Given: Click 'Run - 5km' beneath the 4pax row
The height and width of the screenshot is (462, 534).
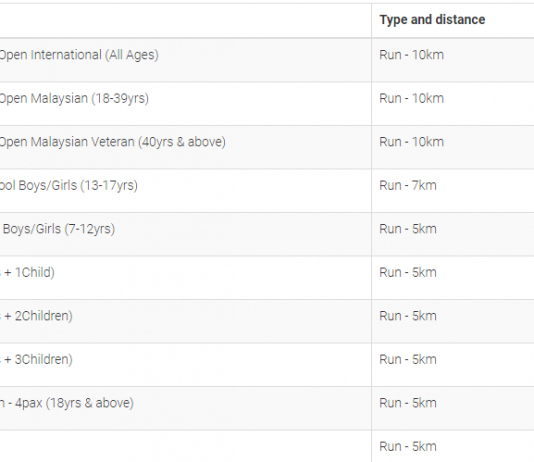Looking at the screenshot, I should 408,447.
